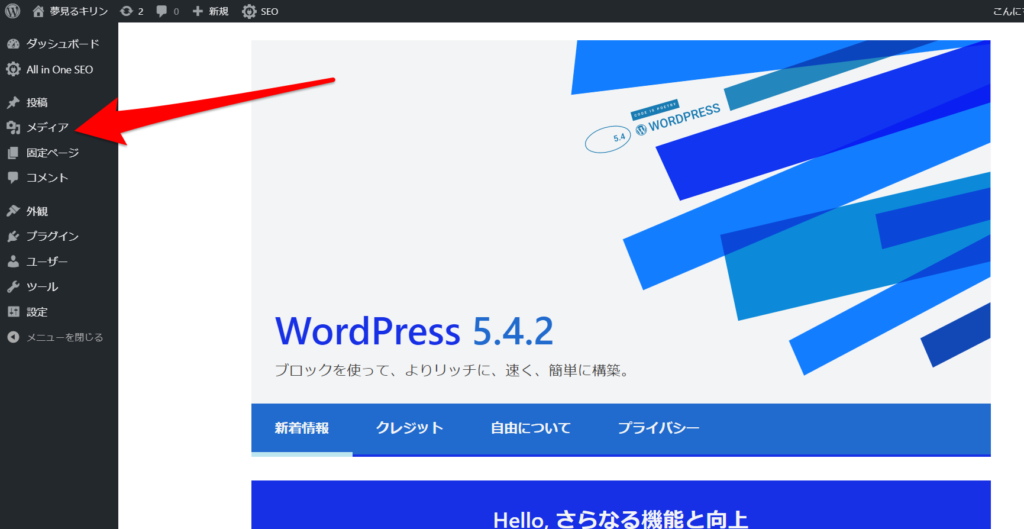Click the tagline ブロックを使って、よりリッチに

(452, 371)
